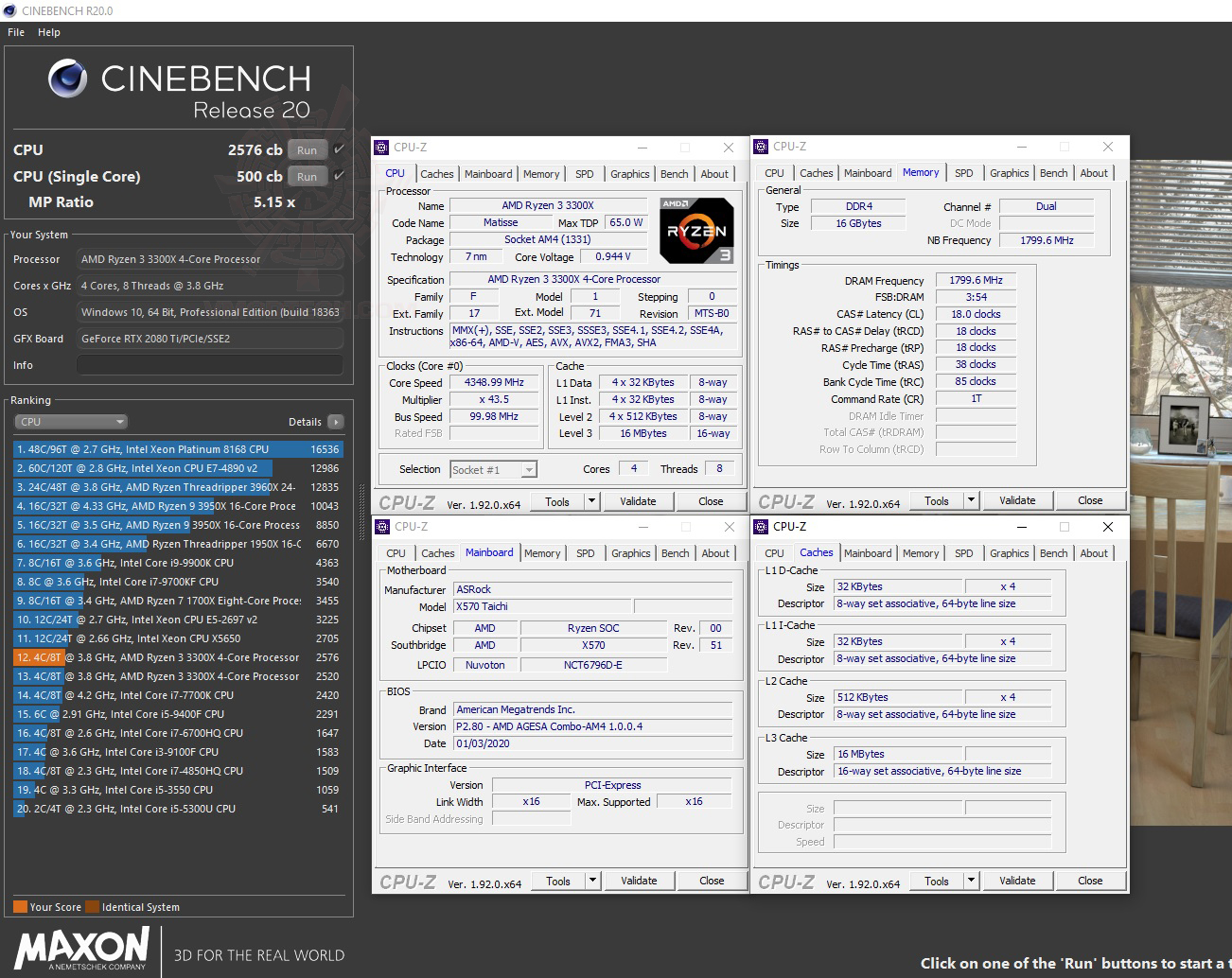Open the CPU ranking type dropdown
This screenshot has width=1232, height=978.
click(70, 422)
